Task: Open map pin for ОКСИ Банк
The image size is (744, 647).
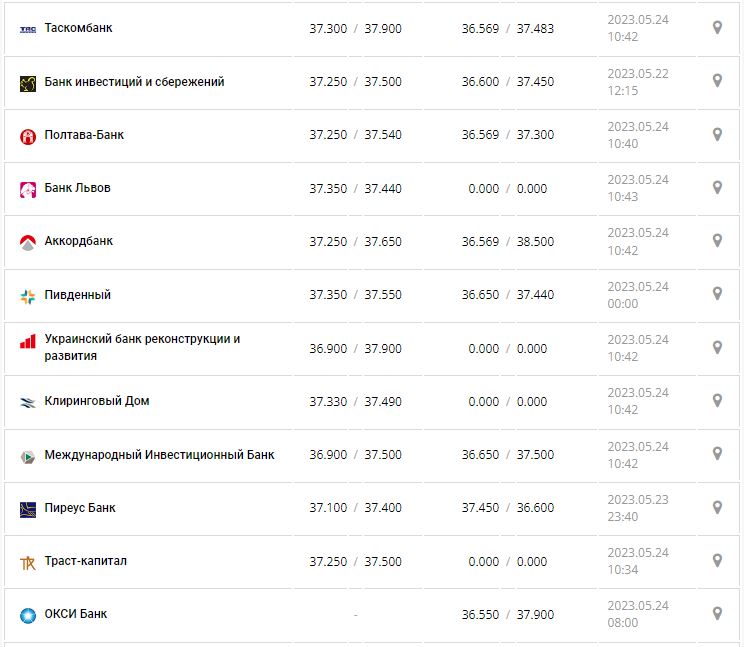Action: coord(717,614)
